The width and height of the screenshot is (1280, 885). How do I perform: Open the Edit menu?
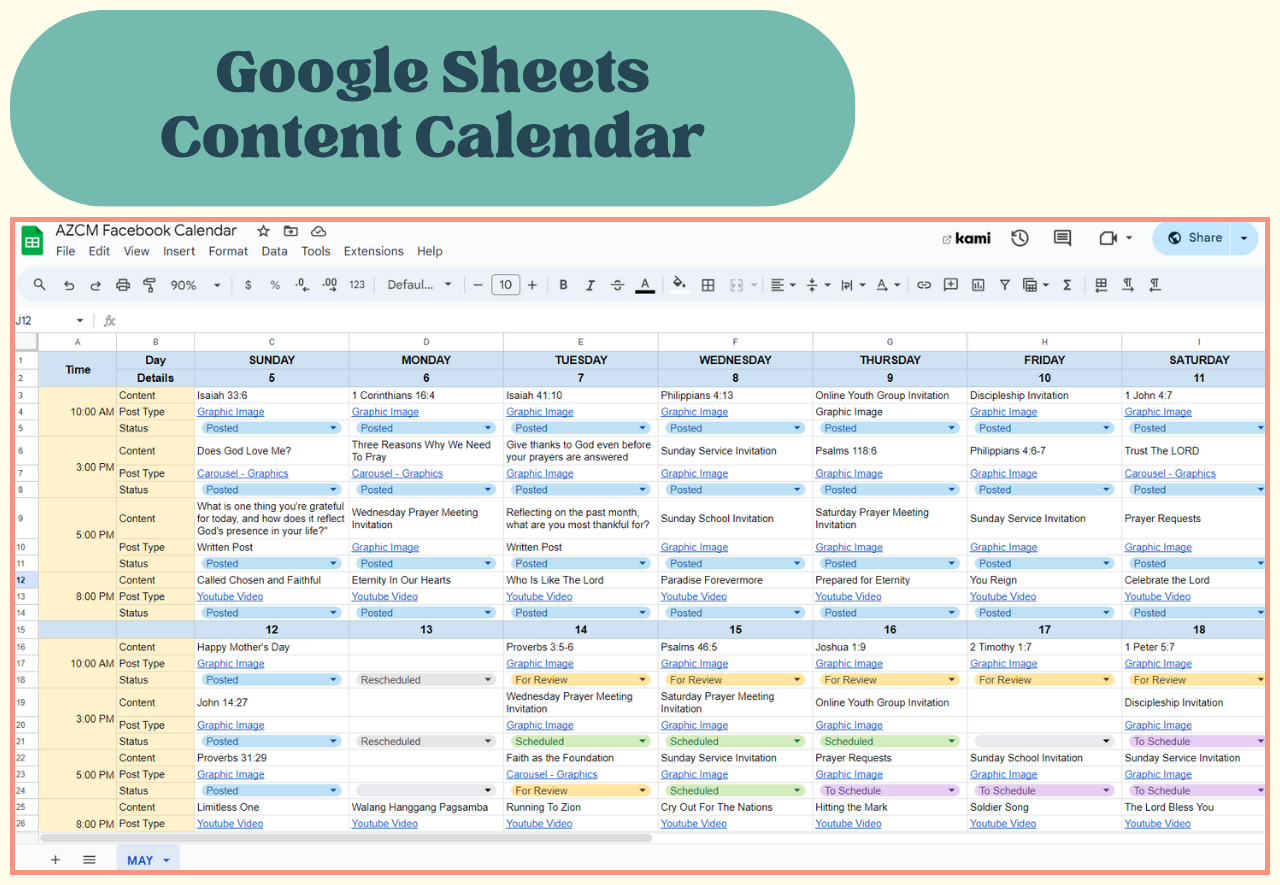[99, 251]
